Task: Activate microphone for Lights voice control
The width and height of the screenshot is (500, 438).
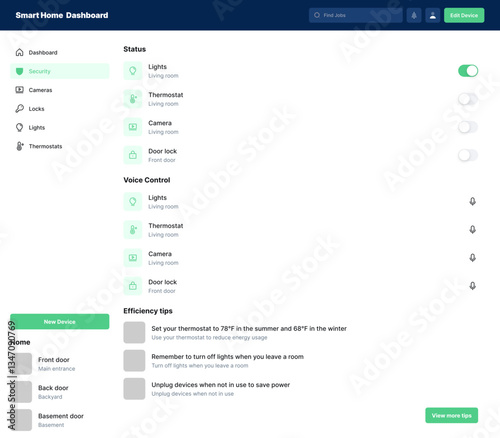Action: click(472, 201)
